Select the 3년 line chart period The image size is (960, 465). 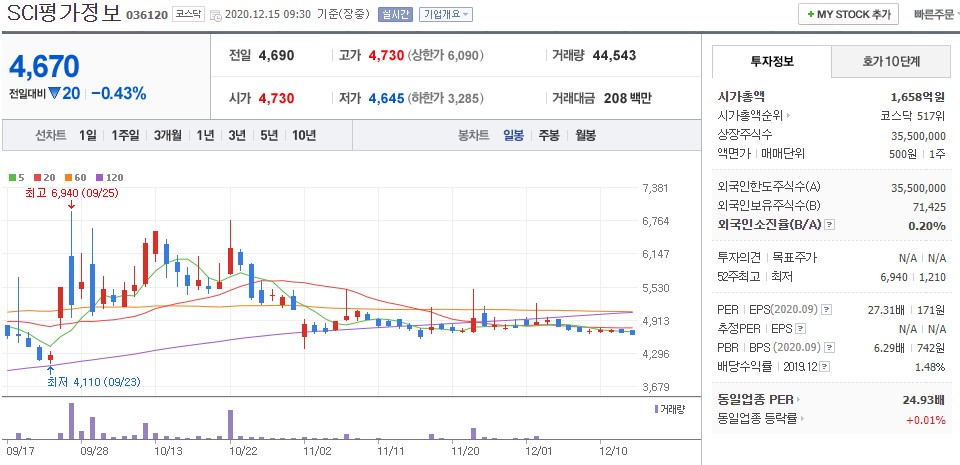pyautogui.click(x=237, y=136)
